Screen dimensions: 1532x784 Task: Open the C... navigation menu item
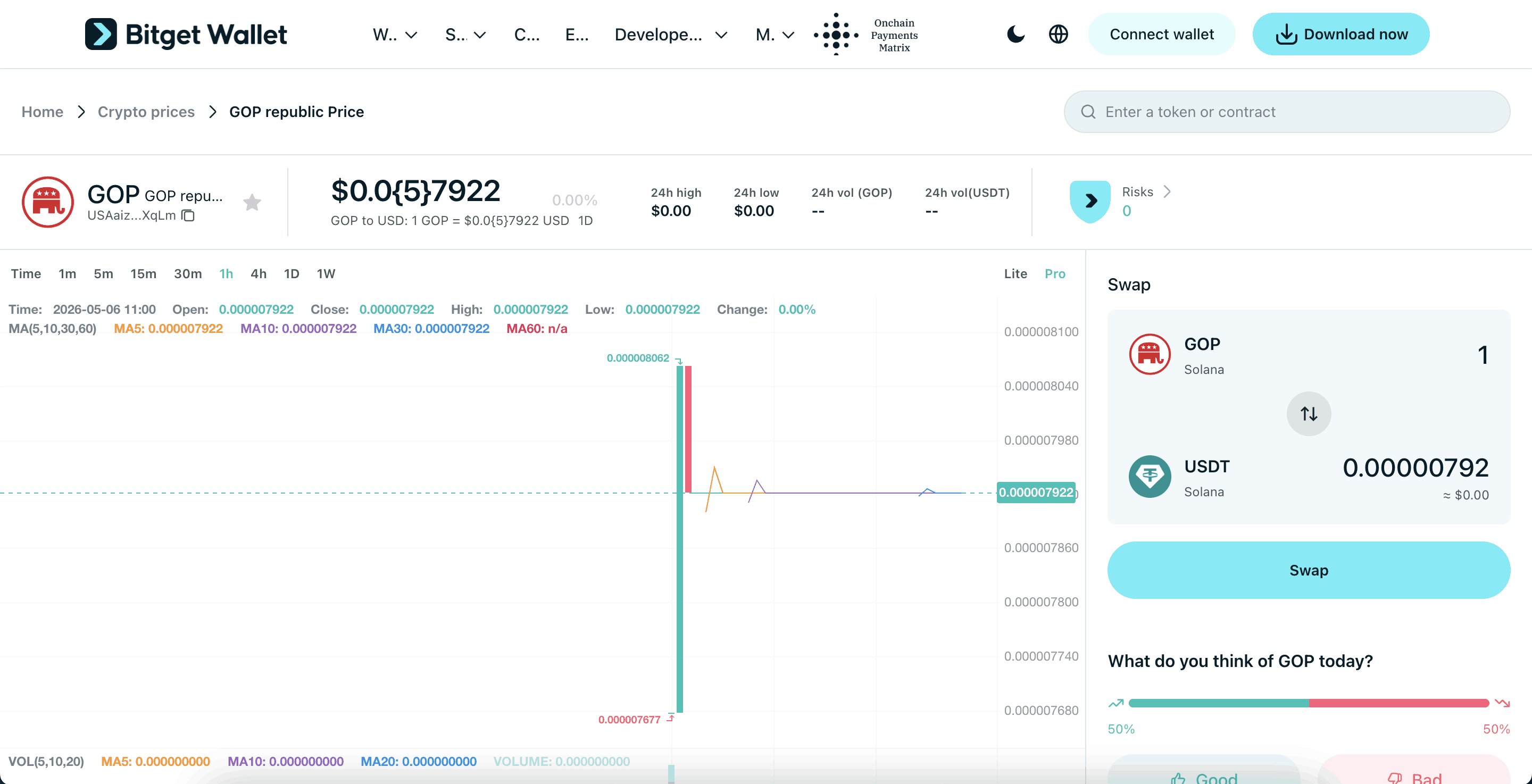coord(527,35)
